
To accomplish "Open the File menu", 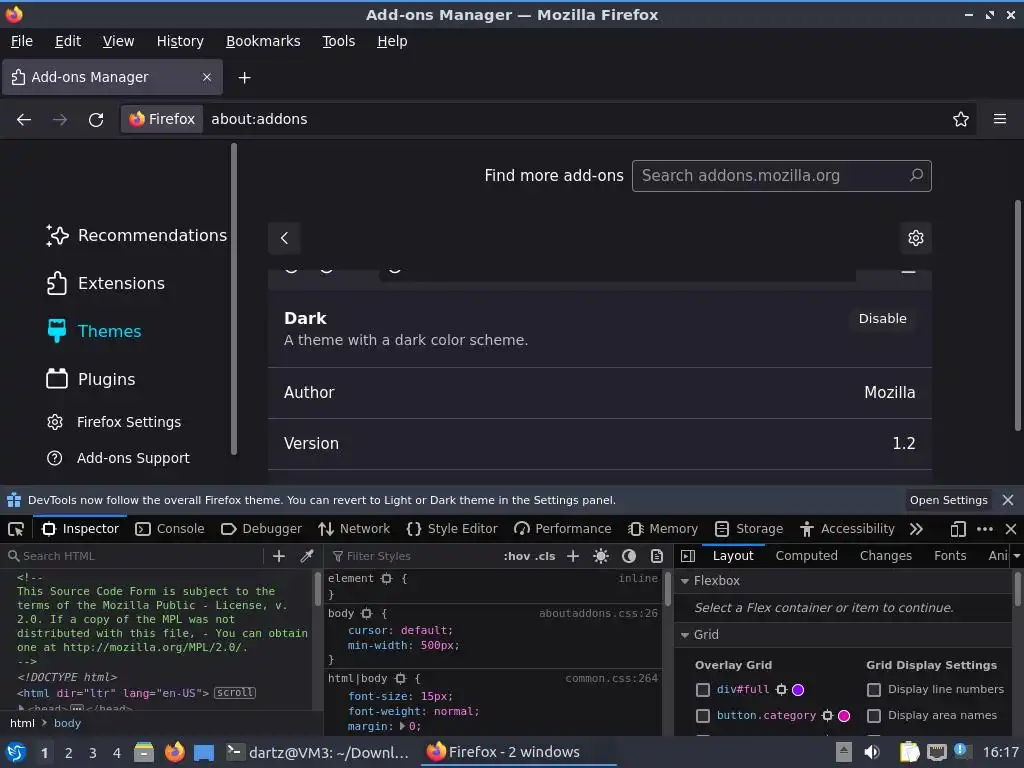I will pyautogui.click(x=22, y=41).
